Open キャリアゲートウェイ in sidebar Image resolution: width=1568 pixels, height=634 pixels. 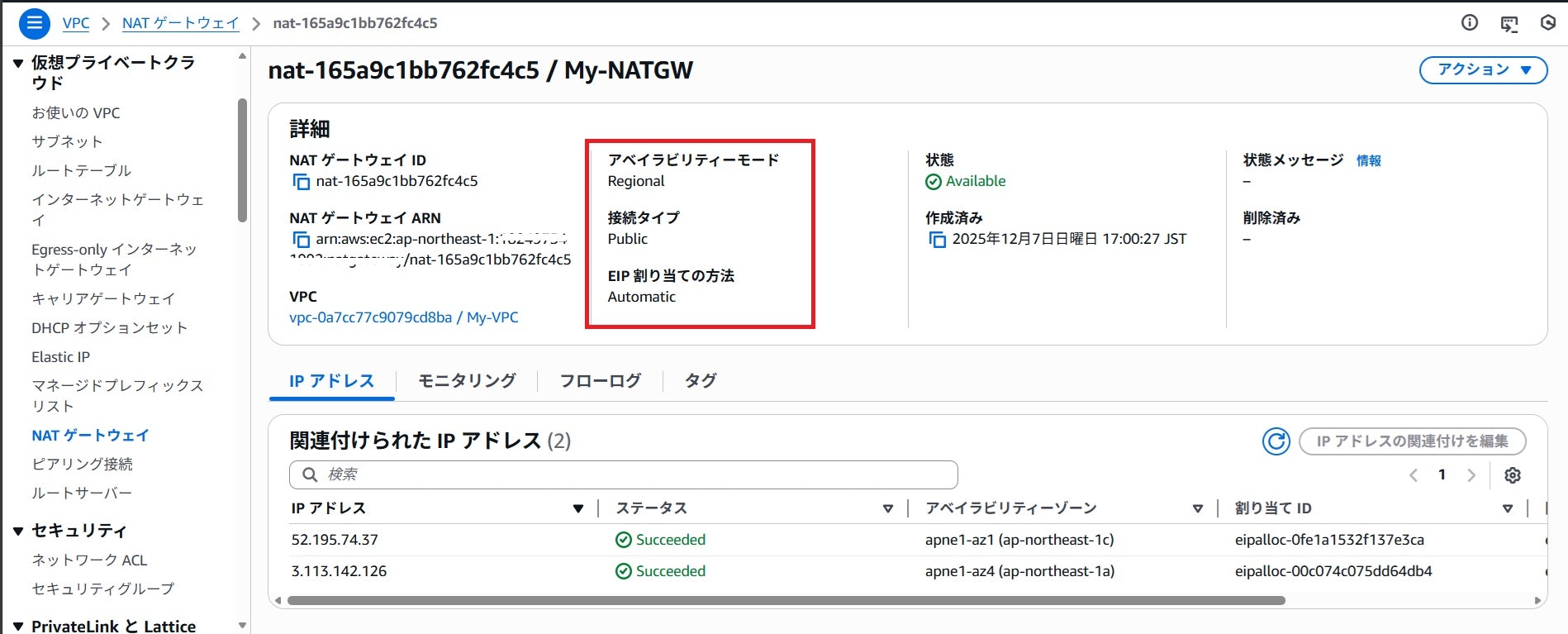point(103,299)
